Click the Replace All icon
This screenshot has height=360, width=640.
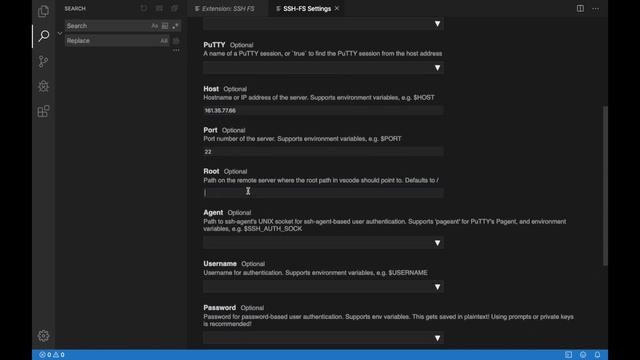(x=176, y=40)
